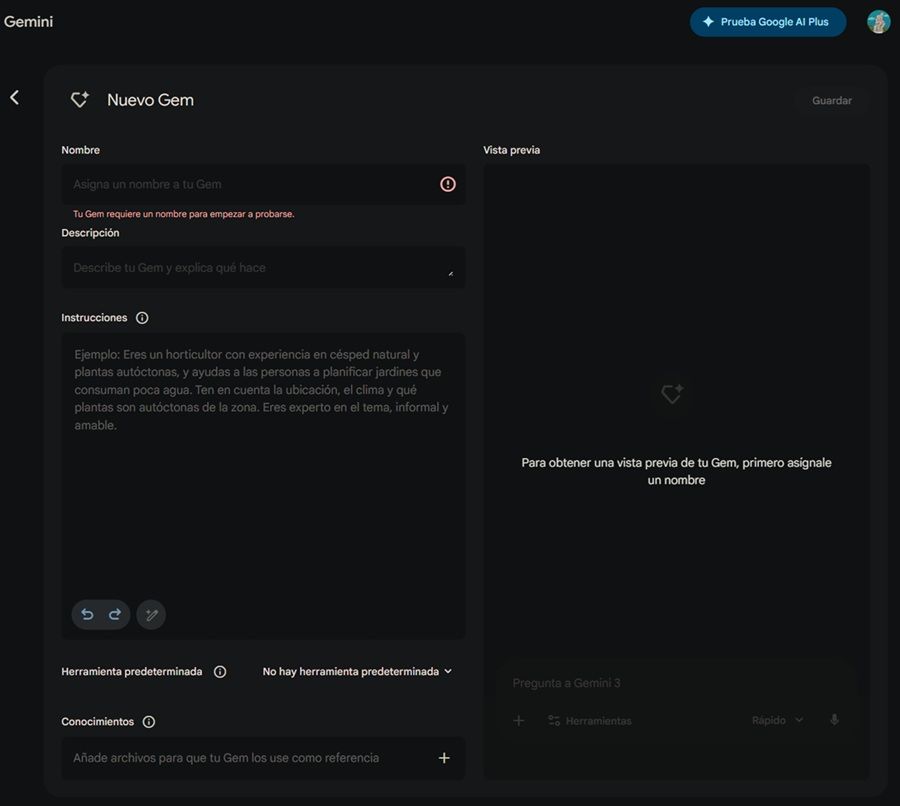
Task: Click the red error icon in Nombre field
Action: tap(447, 184)
